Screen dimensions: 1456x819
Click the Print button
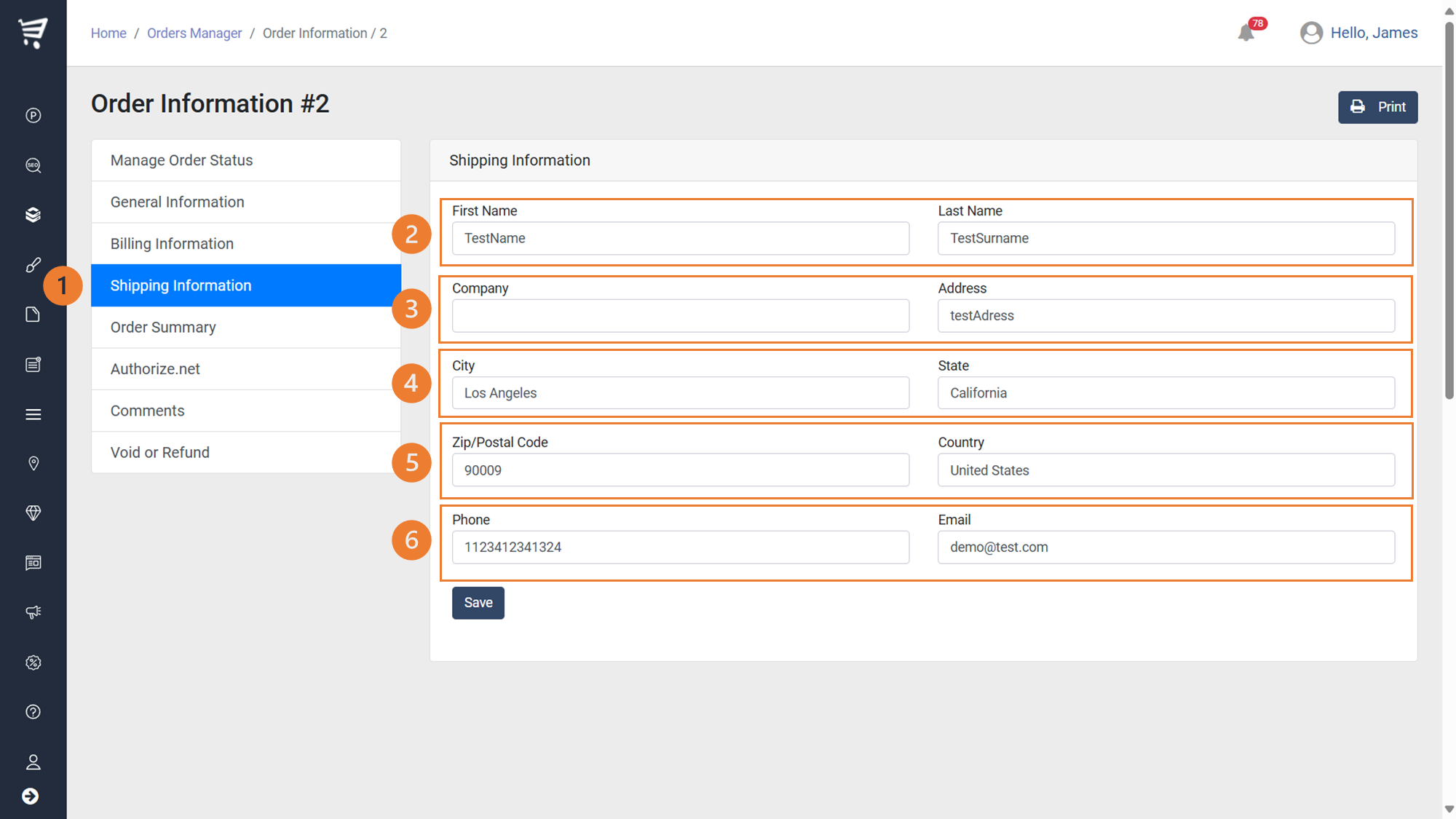(1377, 107)
